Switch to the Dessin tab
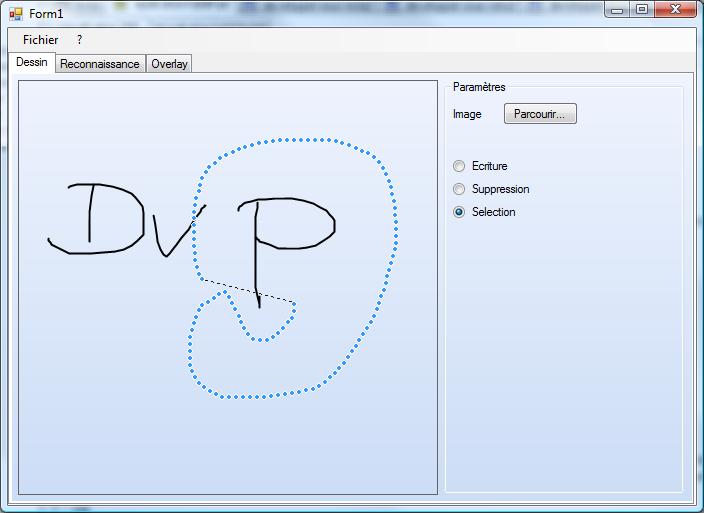 (x=32, y=62)
